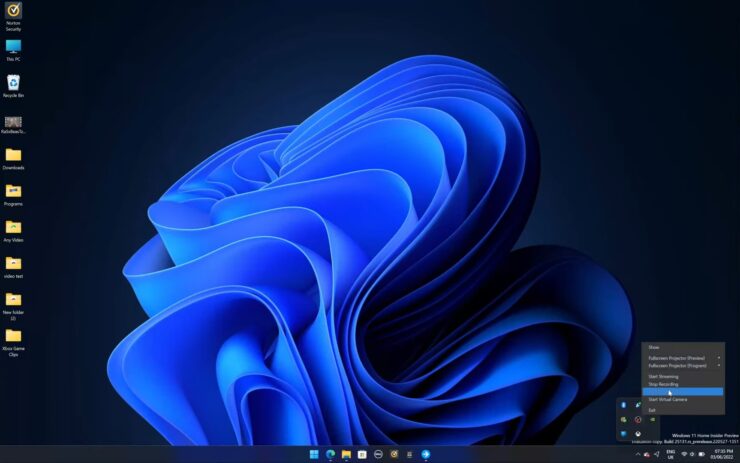
Task: Click the red cloud system tray icon
Action: tap(647, 455)
